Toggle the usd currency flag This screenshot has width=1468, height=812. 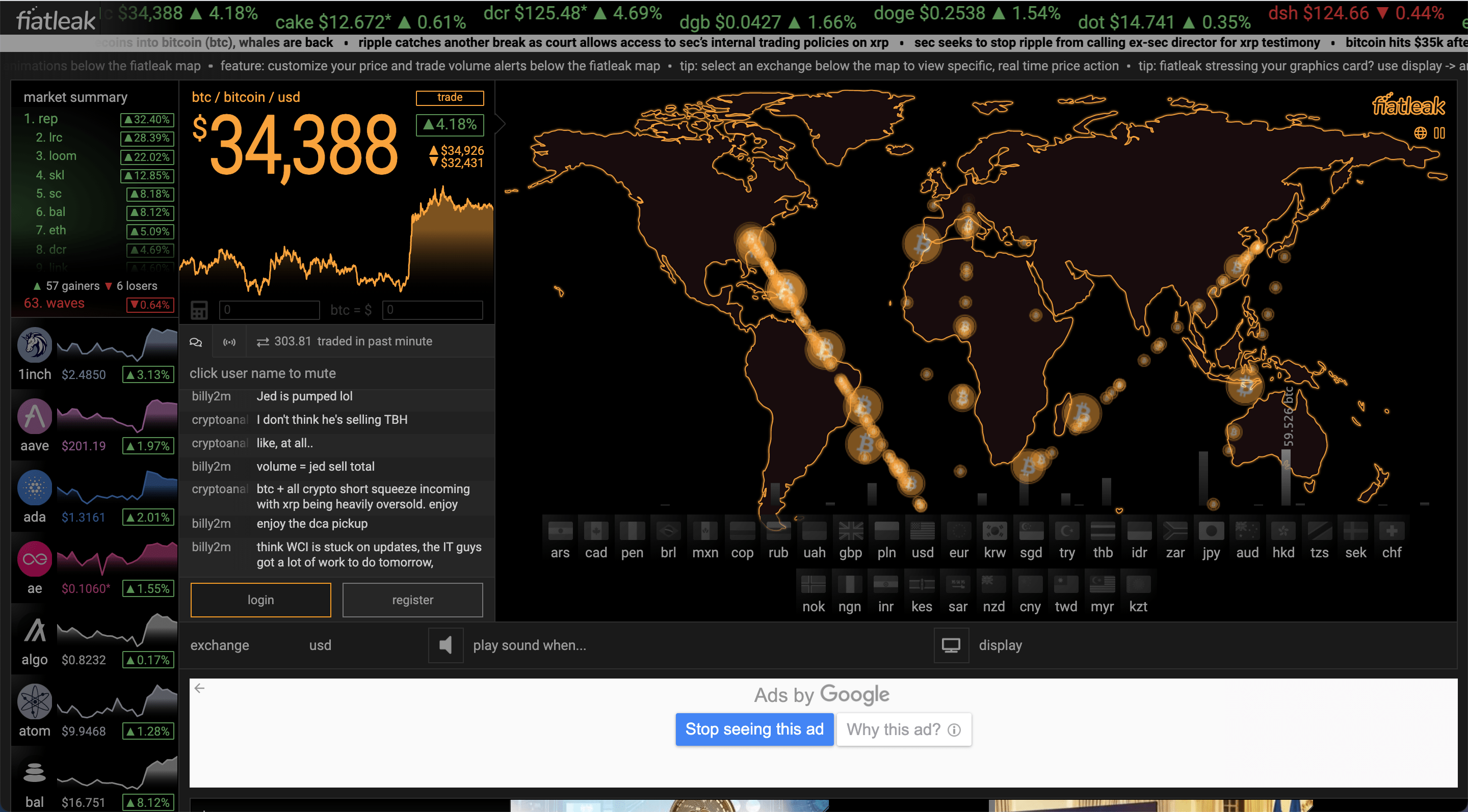tap(922, 531)
